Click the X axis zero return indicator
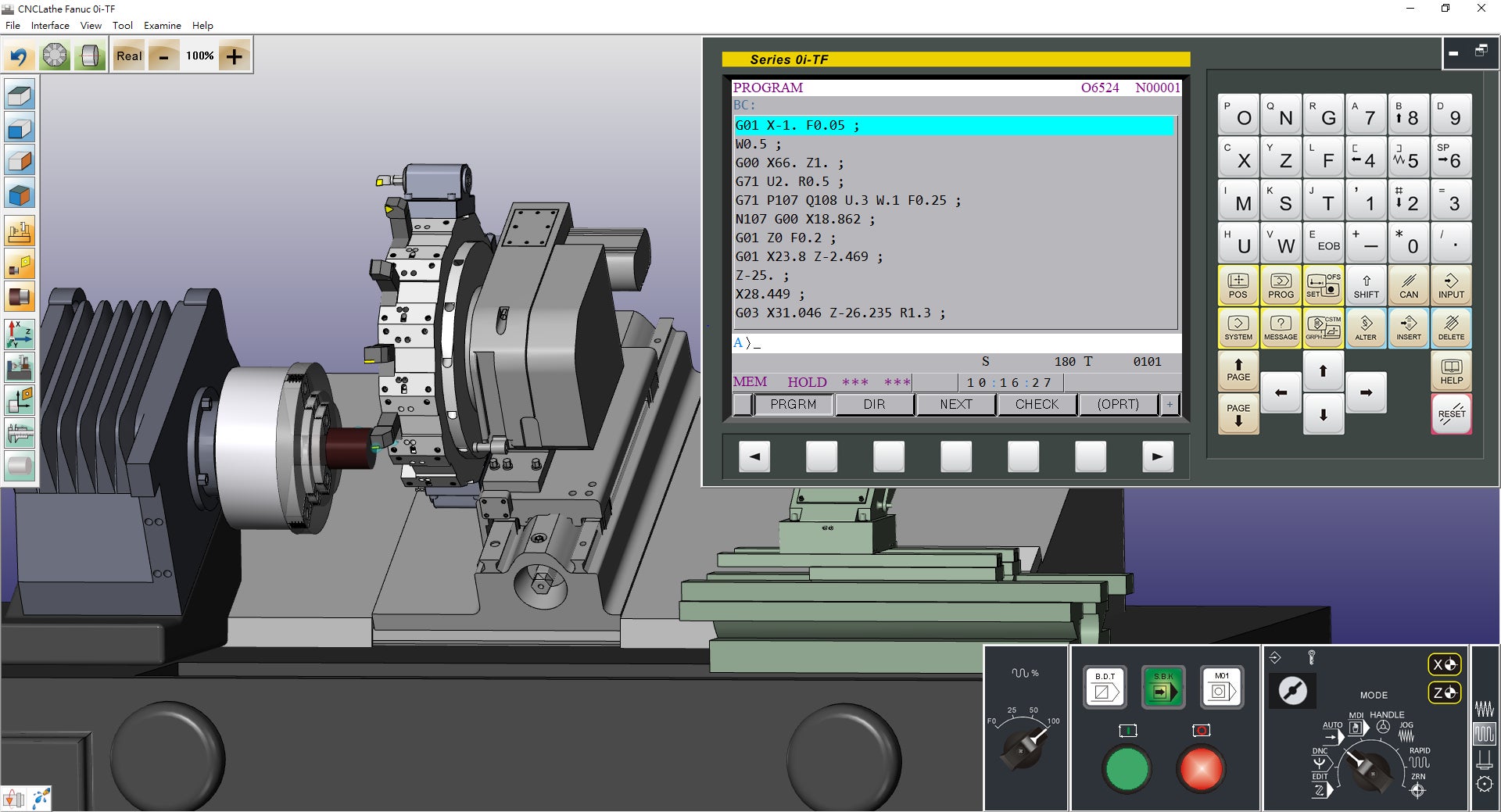This screenshot has height=812, width=1501. click(x=1444, y=664)
